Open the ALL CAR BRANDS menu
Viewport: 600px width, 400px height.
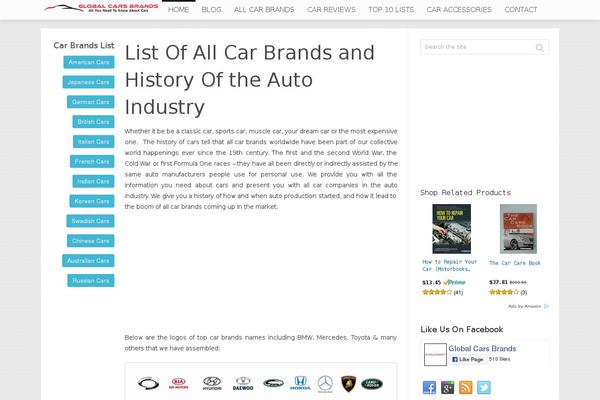click(264, 10)
